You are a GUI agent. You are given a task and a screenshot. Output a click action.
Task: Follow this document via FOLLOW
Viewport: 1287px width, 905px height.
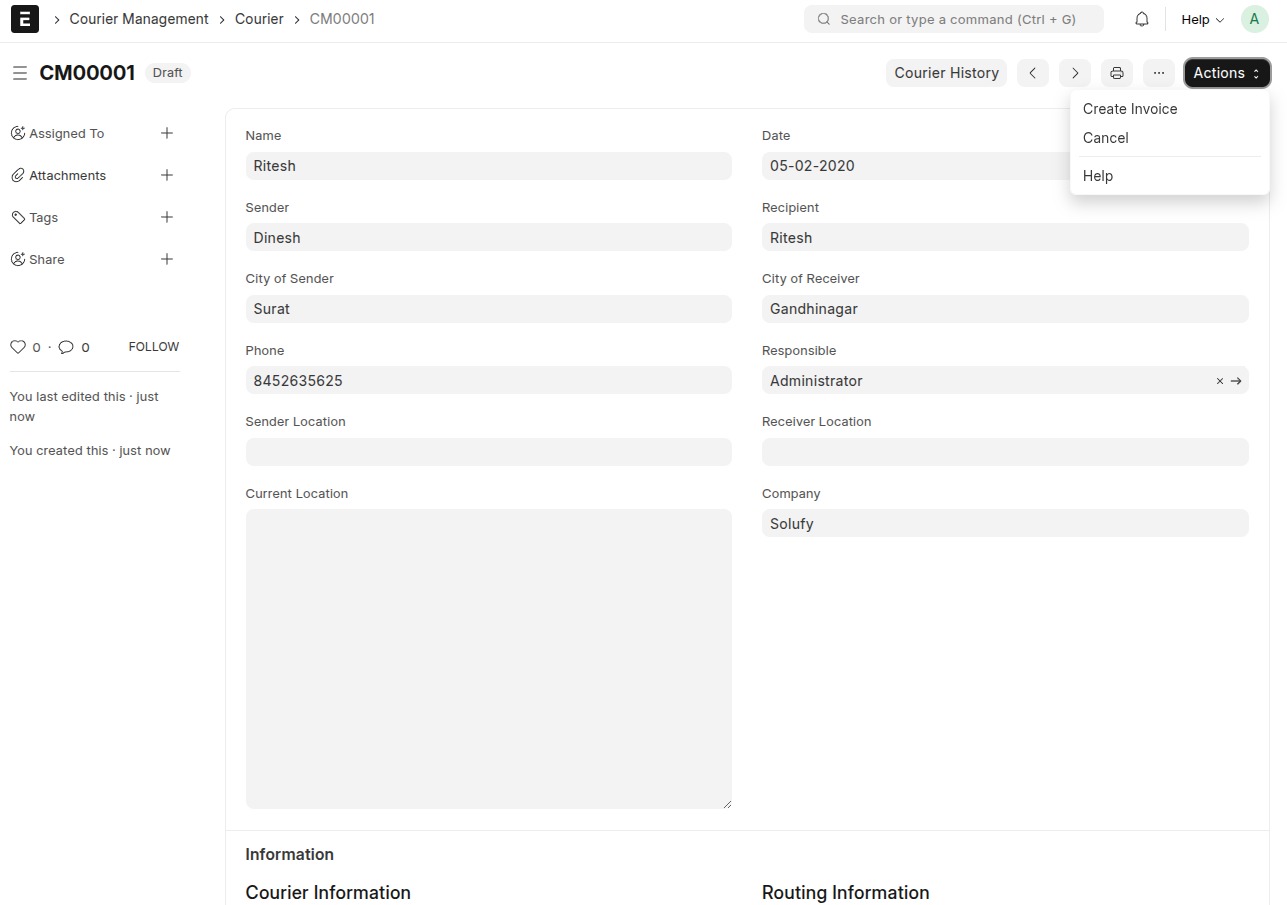pyautogui.click(x=154, y=347)
